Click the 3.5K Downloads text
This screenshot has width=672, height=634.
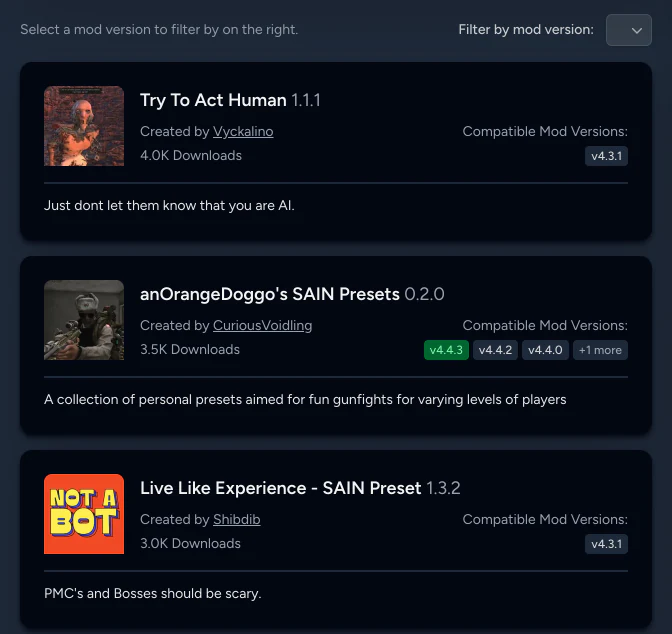pos(190,349)
